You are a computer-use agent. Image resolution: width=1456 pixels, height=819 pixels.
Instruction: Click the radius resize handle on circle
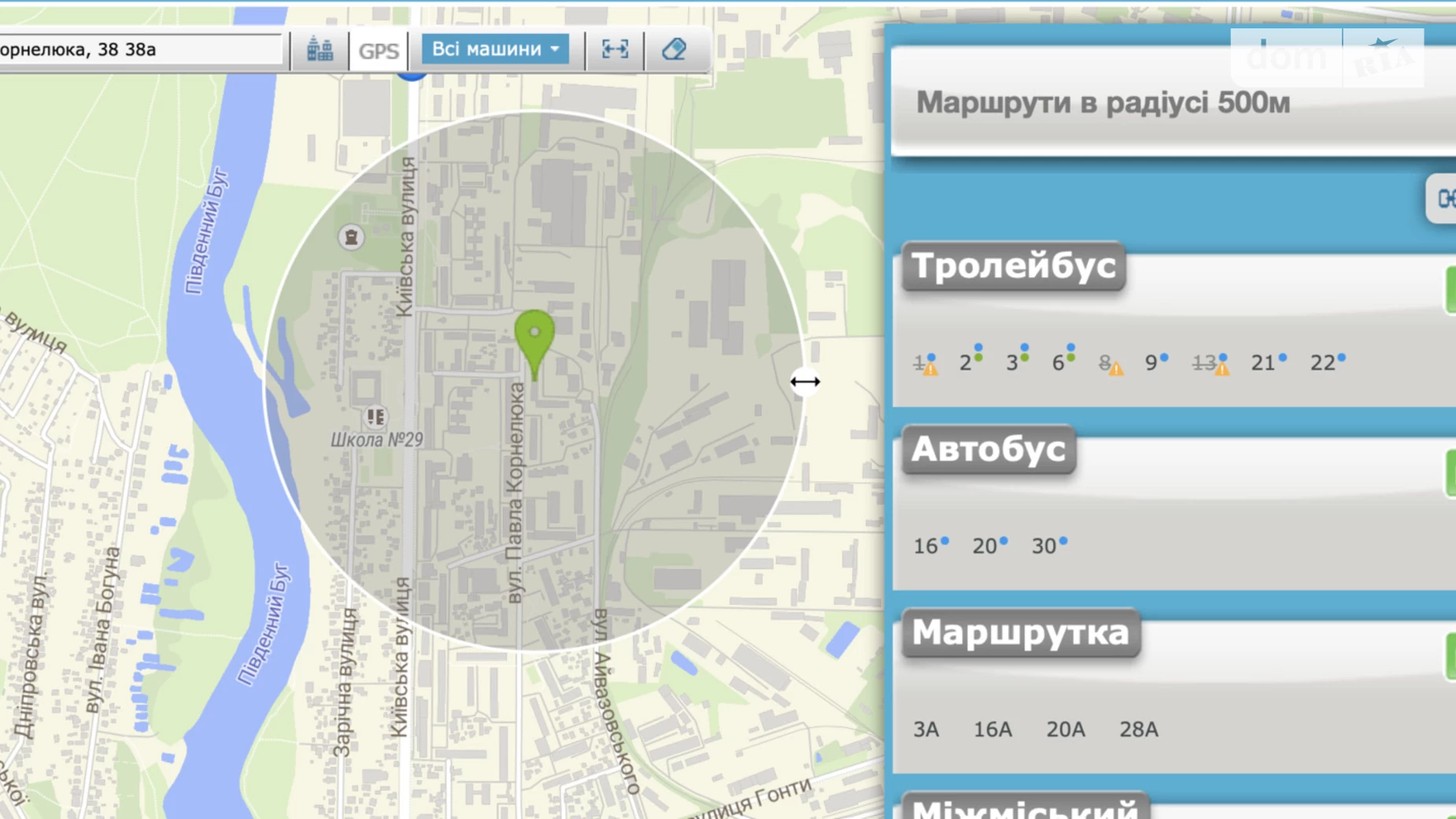[x=804, y=382]
